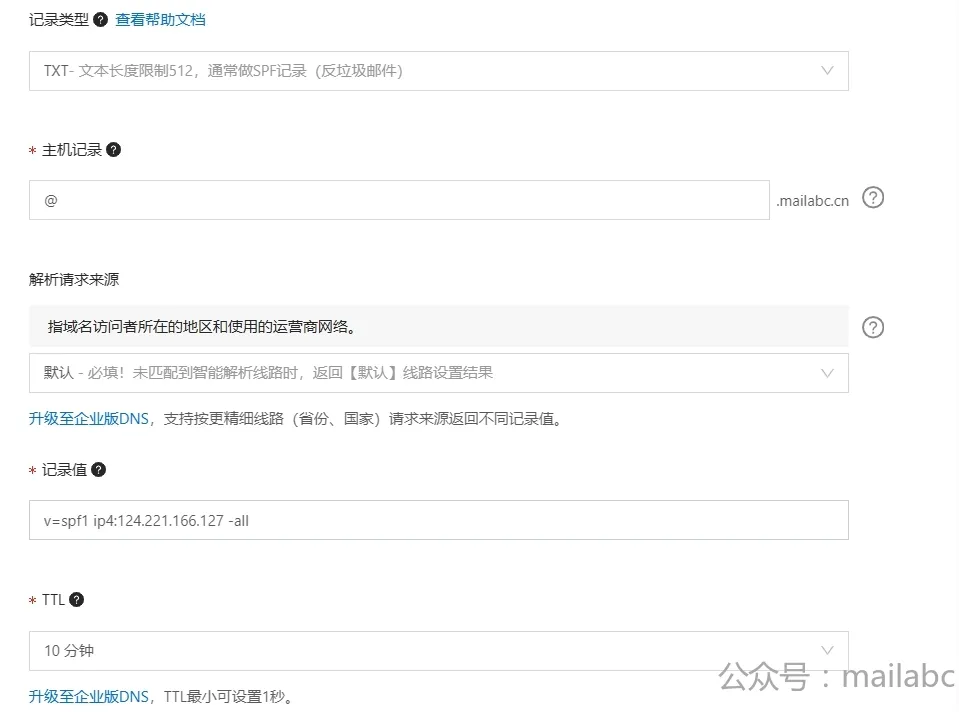The image size is (959, 712).
Task: Click chevron arrow of TTL dropdown
Action: click(827, 650)
